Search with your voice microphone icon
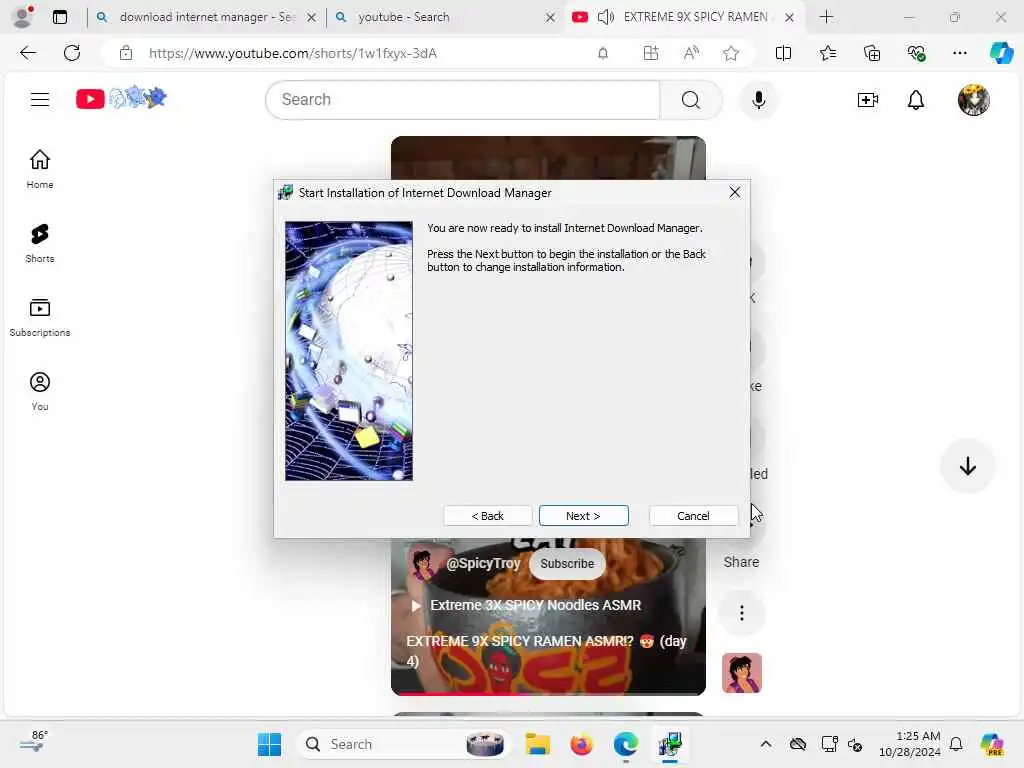 click(758, 100)
